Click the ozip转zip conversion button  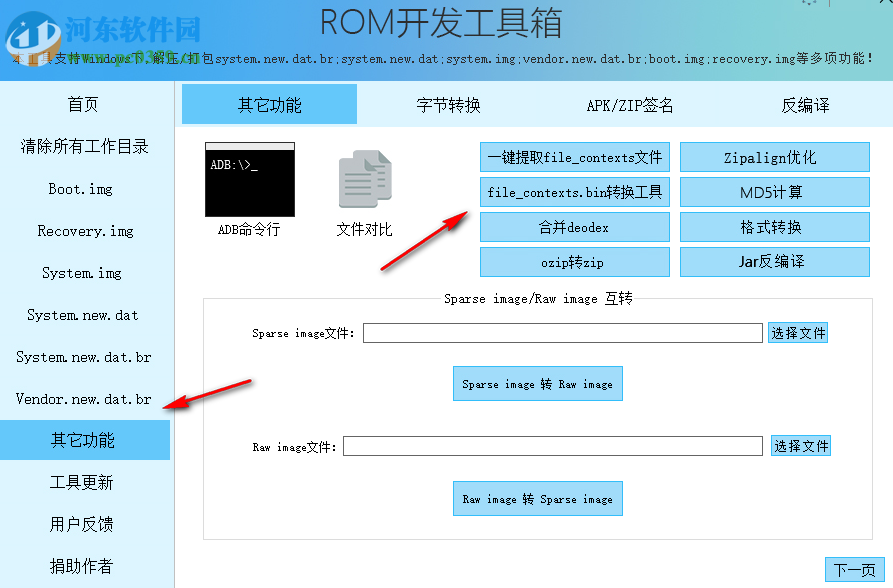pos(574,261)
